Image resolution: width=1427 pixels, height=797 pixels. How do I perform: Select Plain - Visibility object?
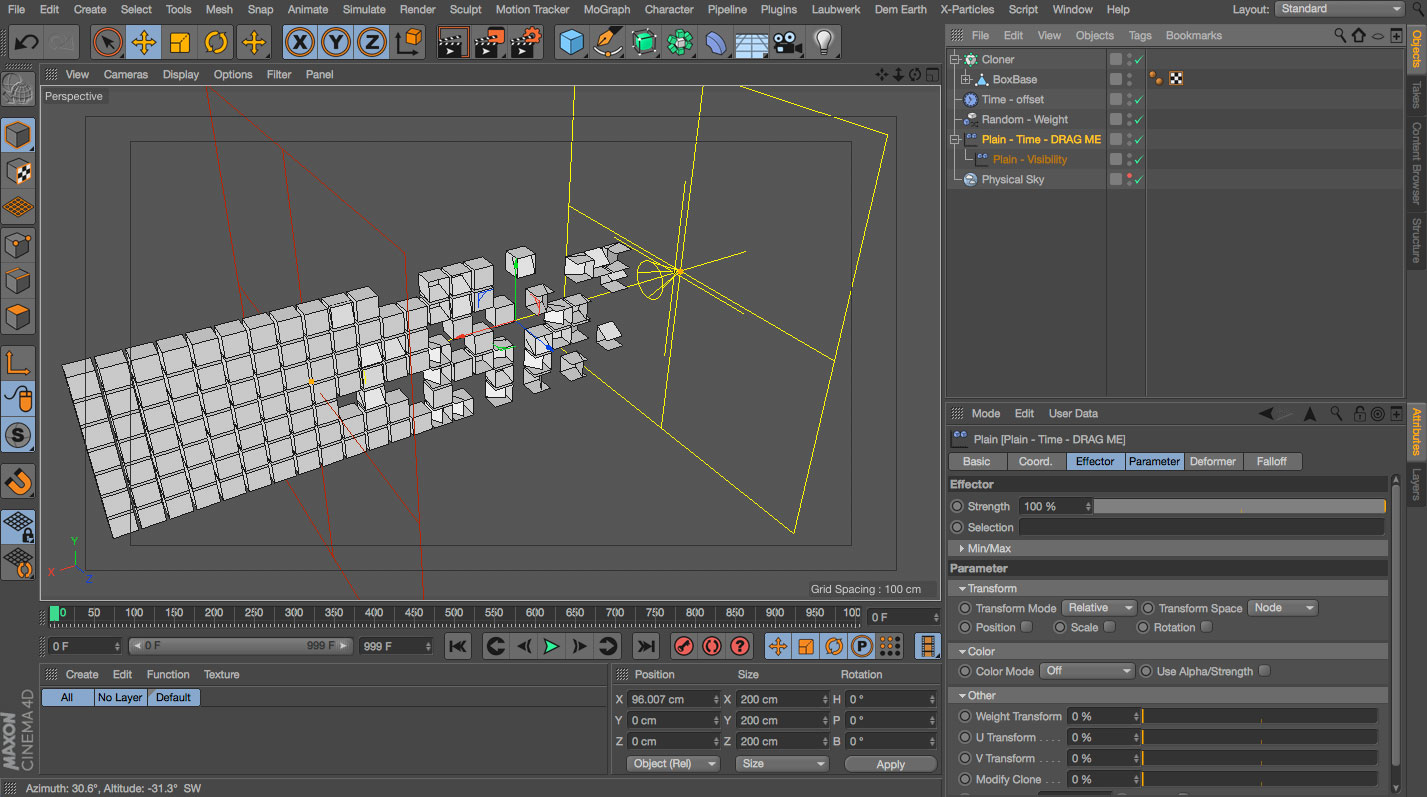coord(1029,159)
